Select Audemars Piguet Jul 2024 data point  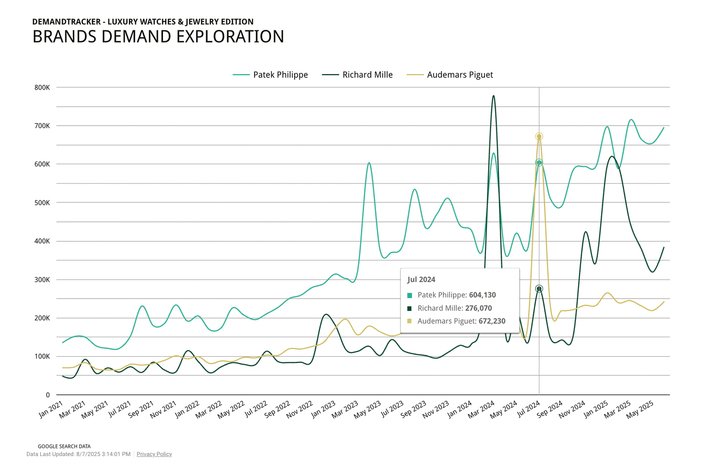click(x=539, y=137)
